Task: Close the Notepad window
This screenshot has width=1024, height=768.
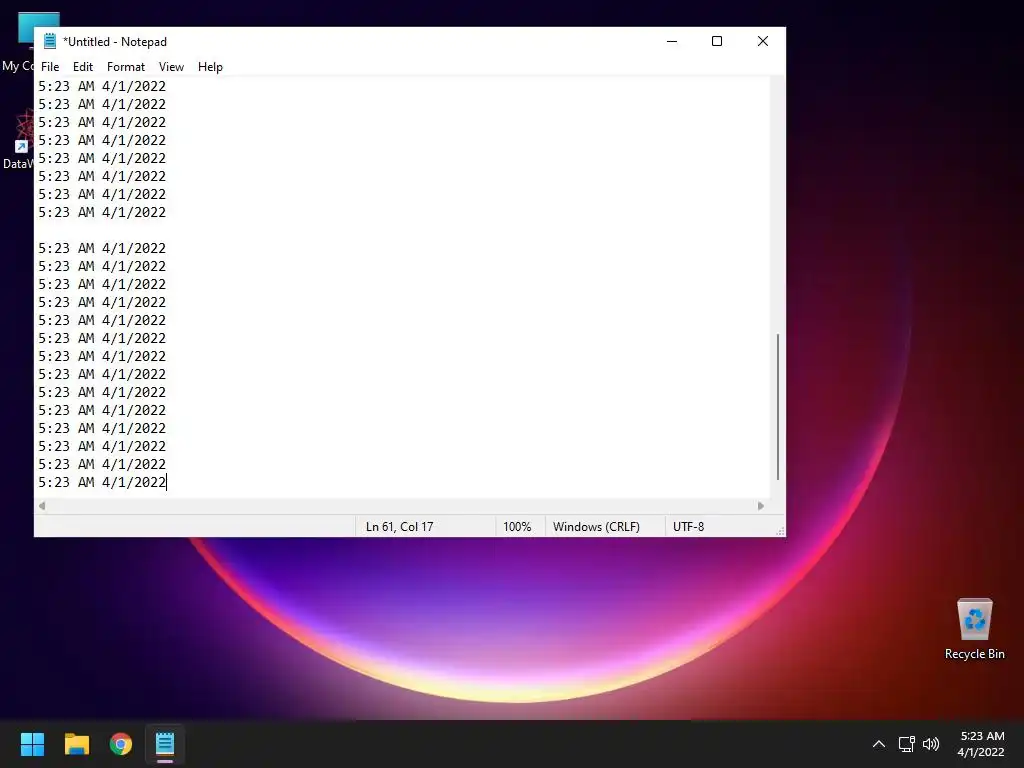Action: (762, 41)
